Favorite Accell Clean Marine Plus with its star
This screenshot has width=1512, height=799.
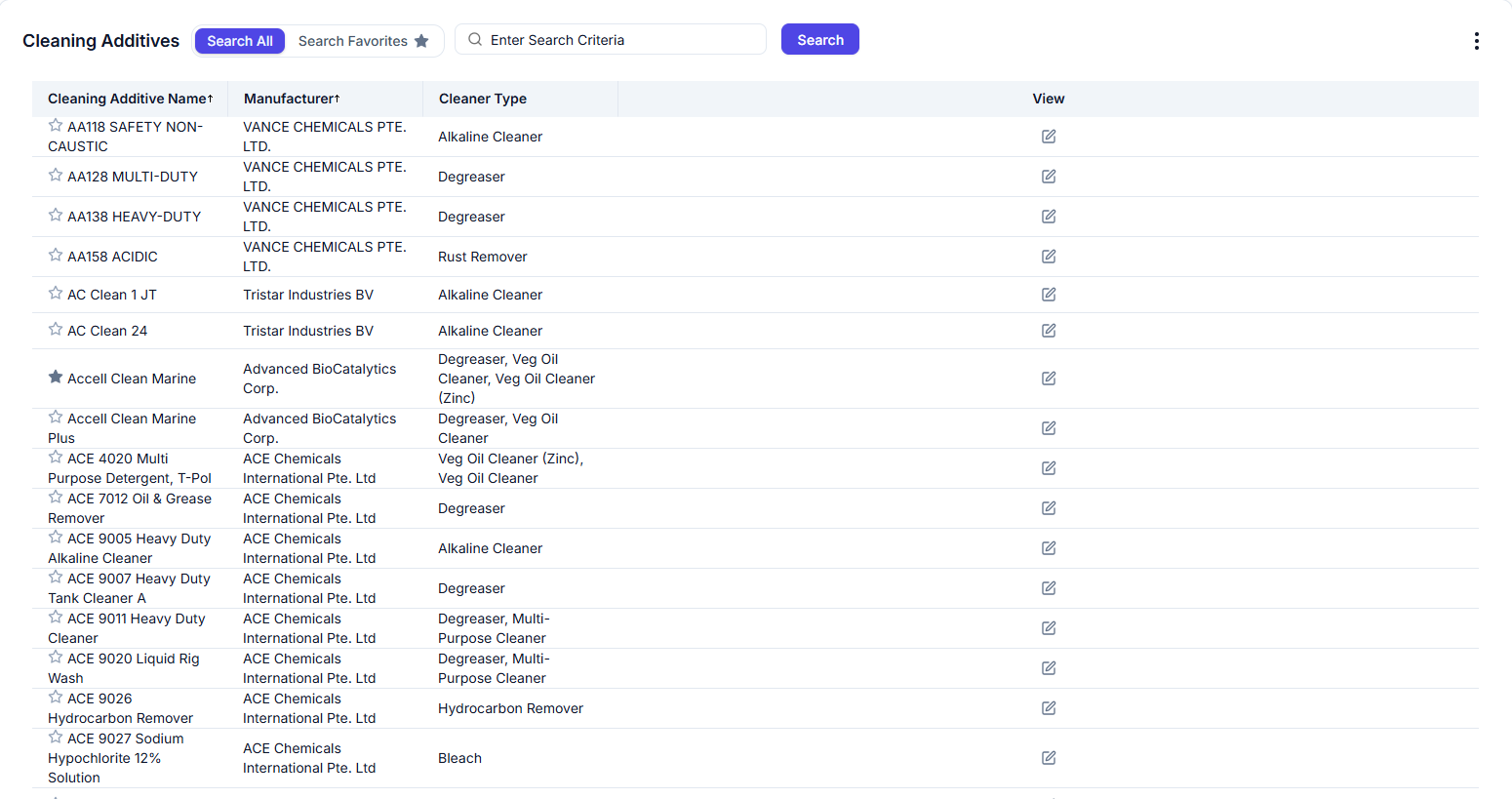(56, 418)
